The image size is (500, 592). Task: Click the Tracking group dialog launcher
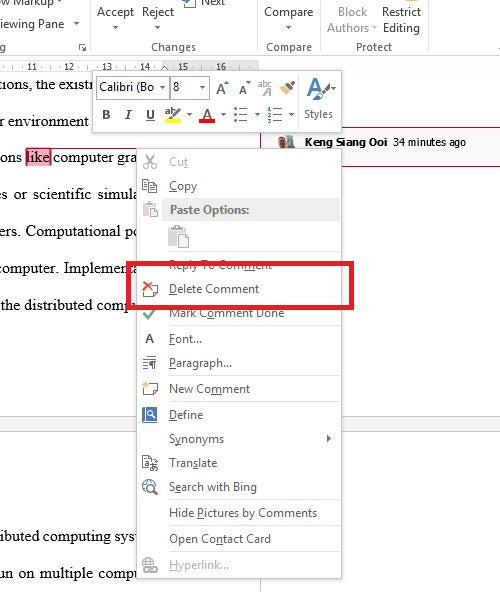[82, 47]
